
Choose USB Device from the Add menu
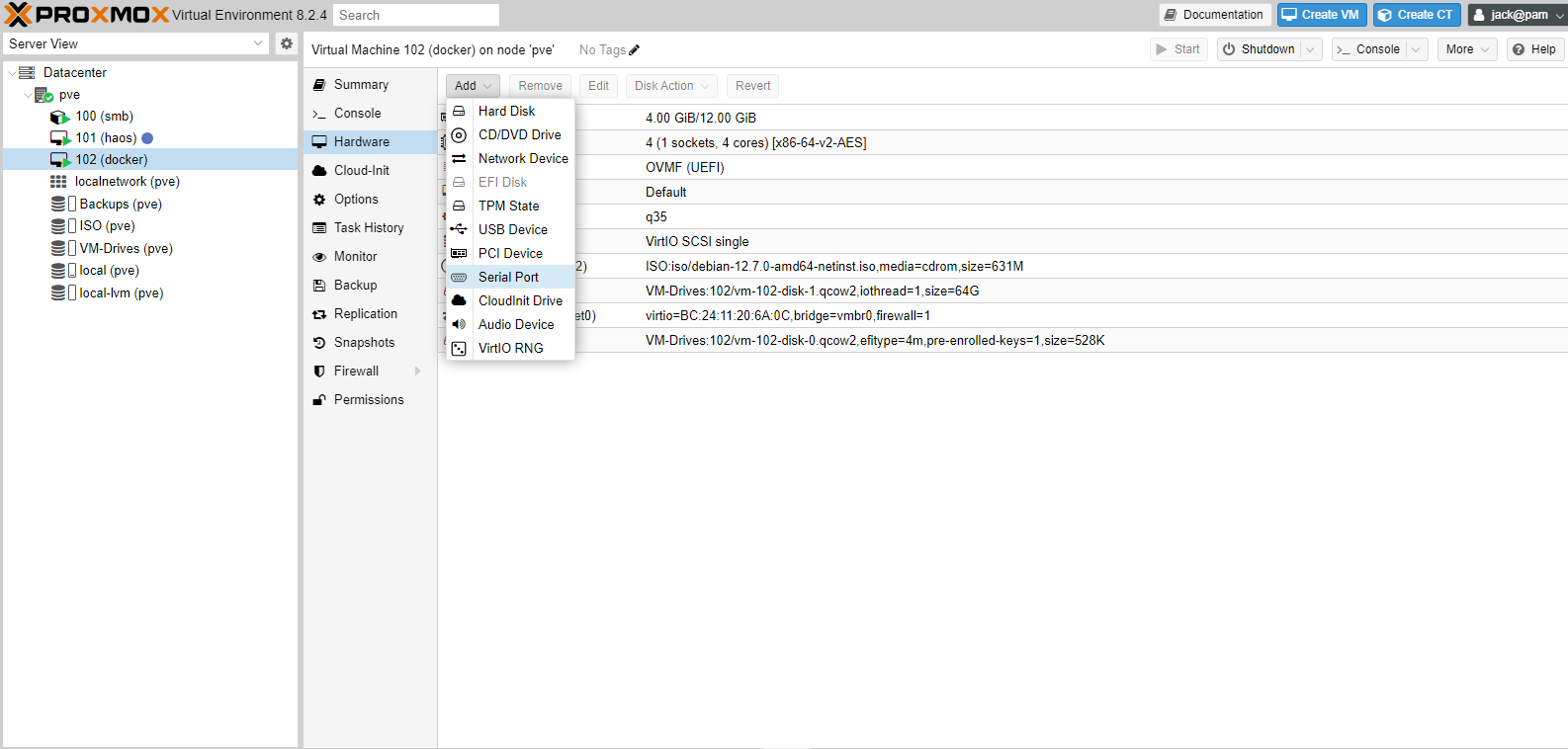[512, 229]
